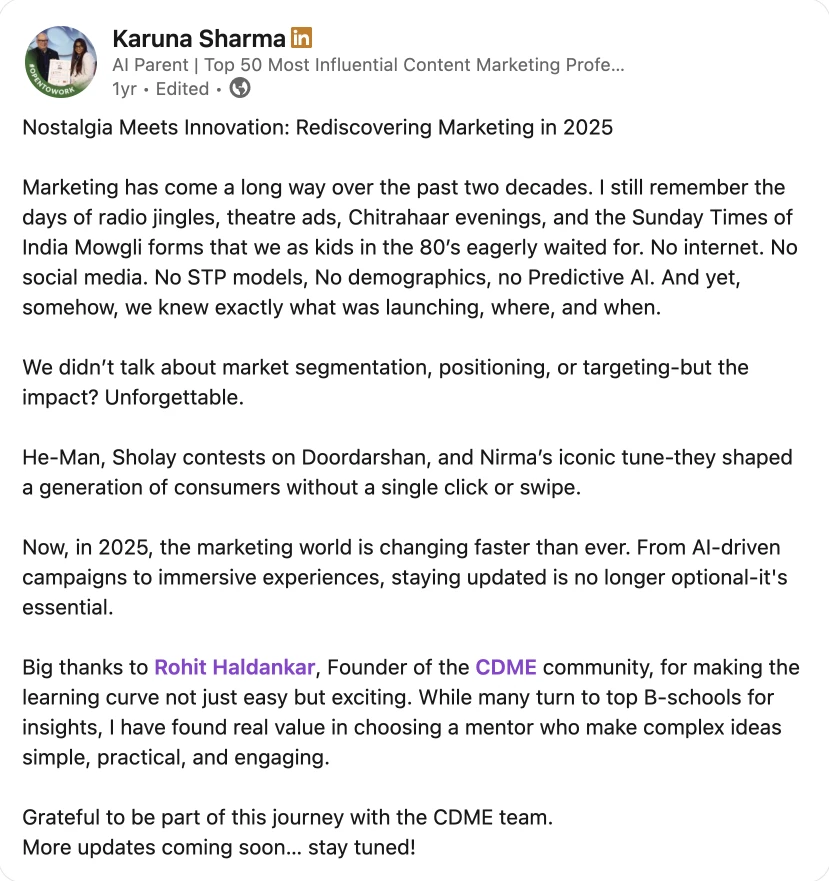Click the line starting We didn't talk
The width and height of the screenshot is (829, 881).
(386, 367)
